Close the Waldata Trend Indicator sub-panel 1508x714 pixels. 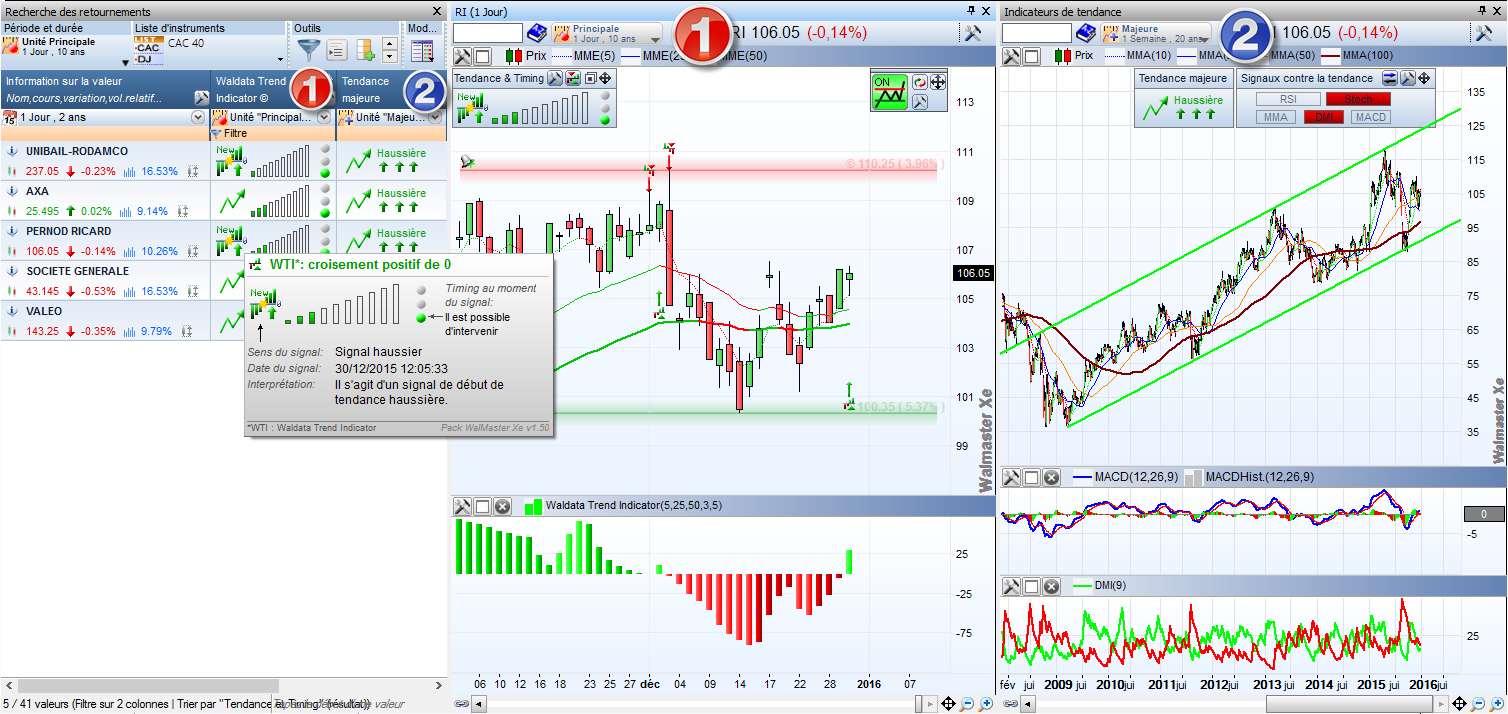[502, 506]
